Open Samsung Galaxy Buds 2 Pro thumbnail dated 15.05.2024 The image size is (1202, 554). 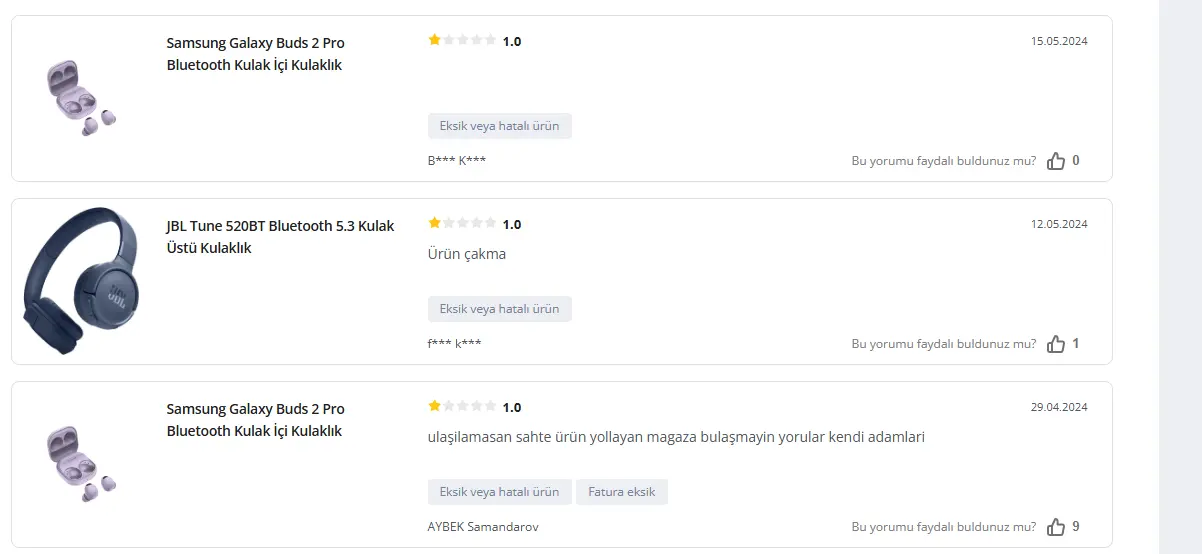(80, 98)
